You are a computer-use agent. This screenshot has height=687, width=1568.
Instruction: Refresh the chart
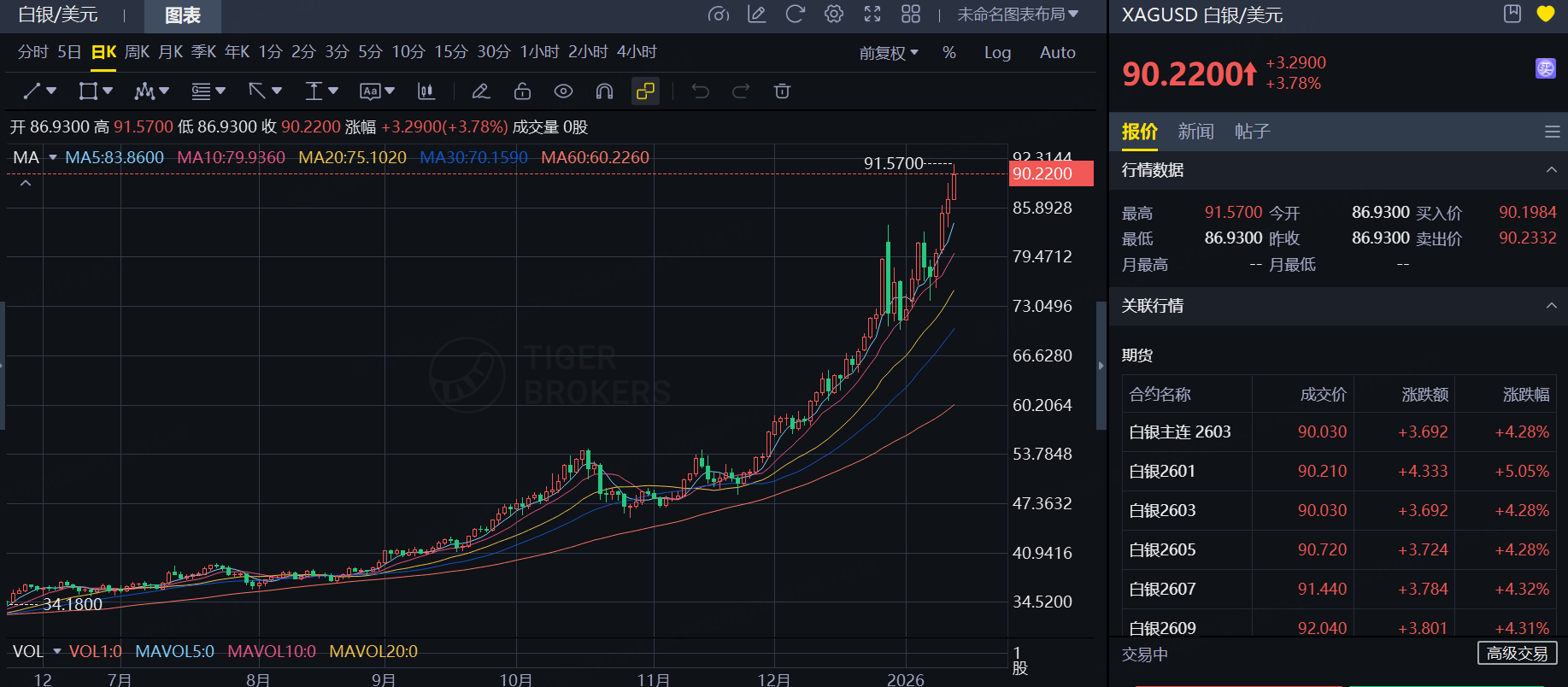click(x=796, y=15)
